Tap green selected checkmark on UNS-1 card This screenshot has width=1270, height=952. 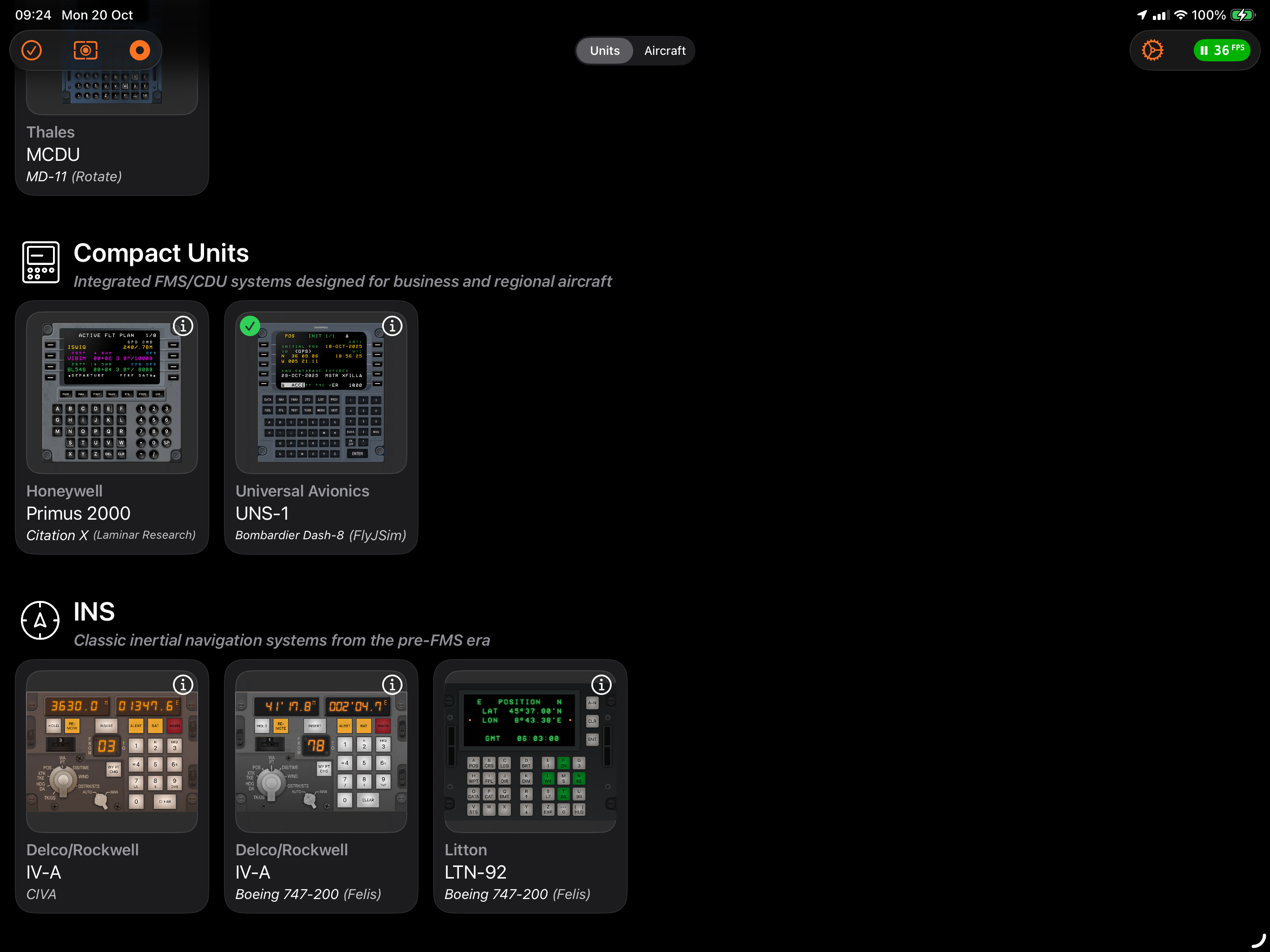click(250, 326)
